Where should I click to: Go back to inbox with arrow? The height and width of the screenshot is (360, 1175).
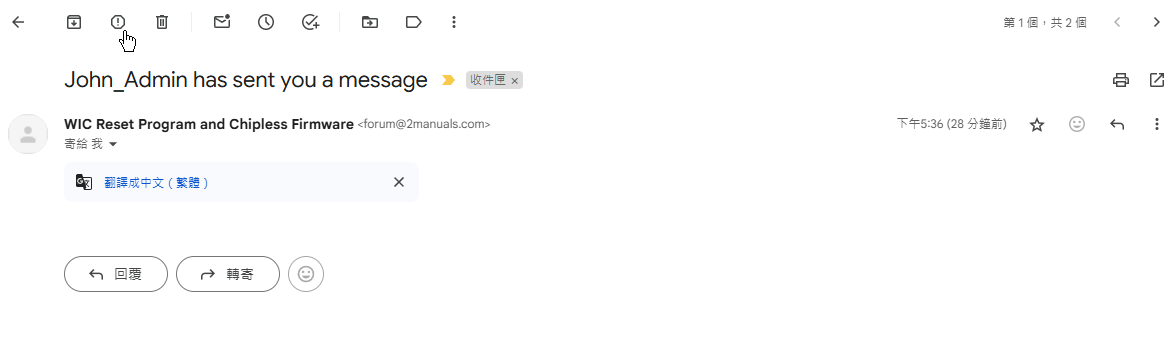pos(18,22)
